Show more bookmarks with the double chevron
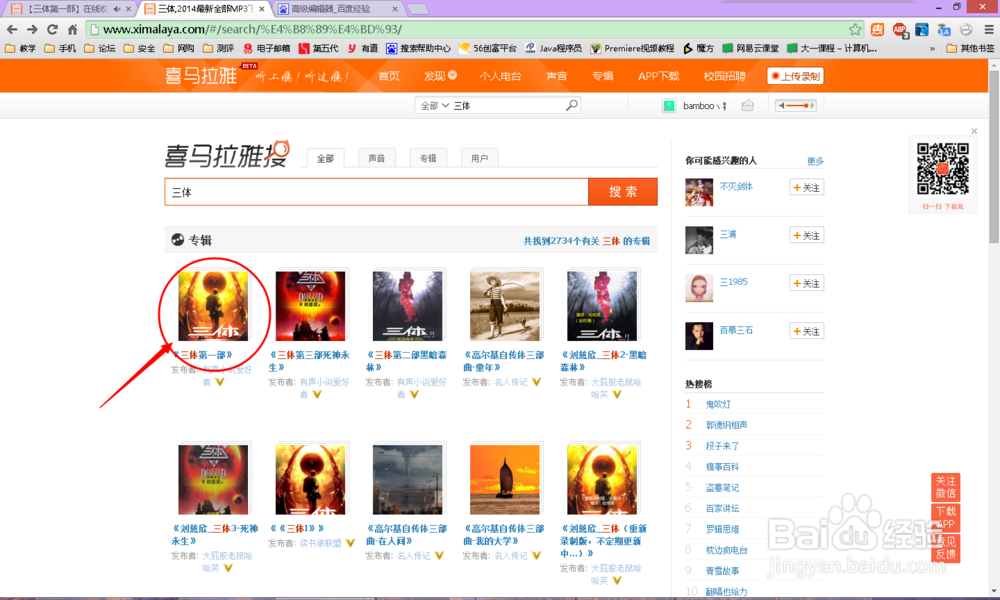 932,48
